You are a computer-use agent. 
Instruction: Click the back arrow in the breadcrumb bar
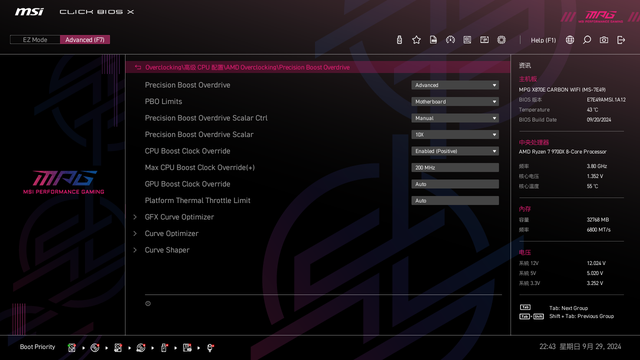tap(138, 67)
